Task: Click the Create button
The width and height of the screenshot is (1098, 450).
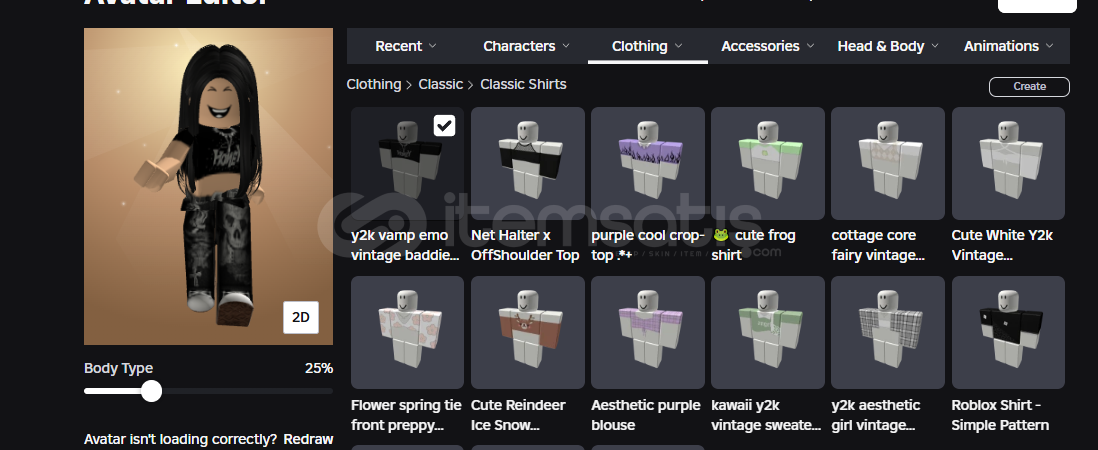Action: [1029, 87]
